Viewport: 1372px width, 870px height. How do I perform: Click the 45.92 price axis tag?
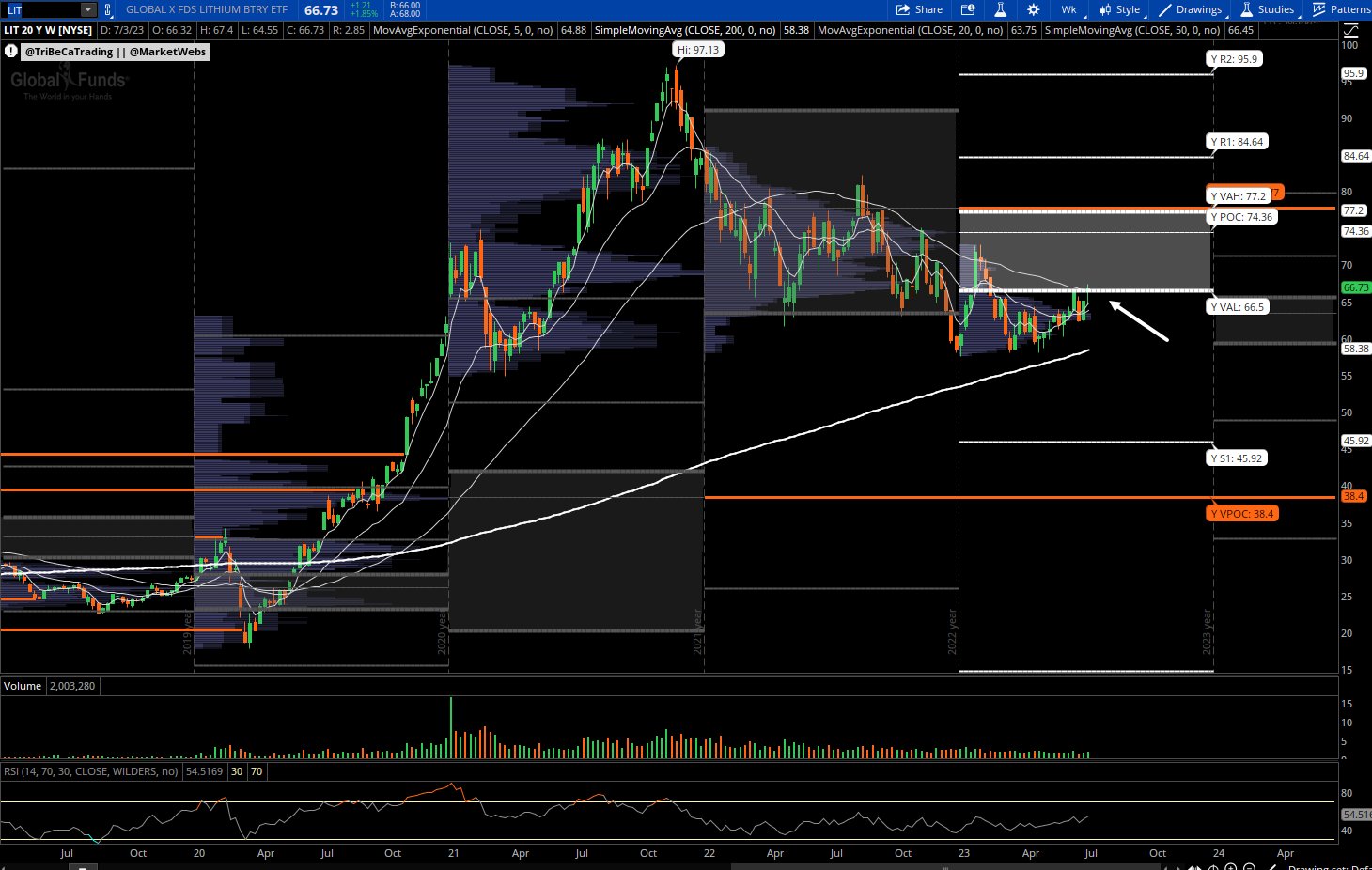pyautogui.click(x=1356, y=441)
